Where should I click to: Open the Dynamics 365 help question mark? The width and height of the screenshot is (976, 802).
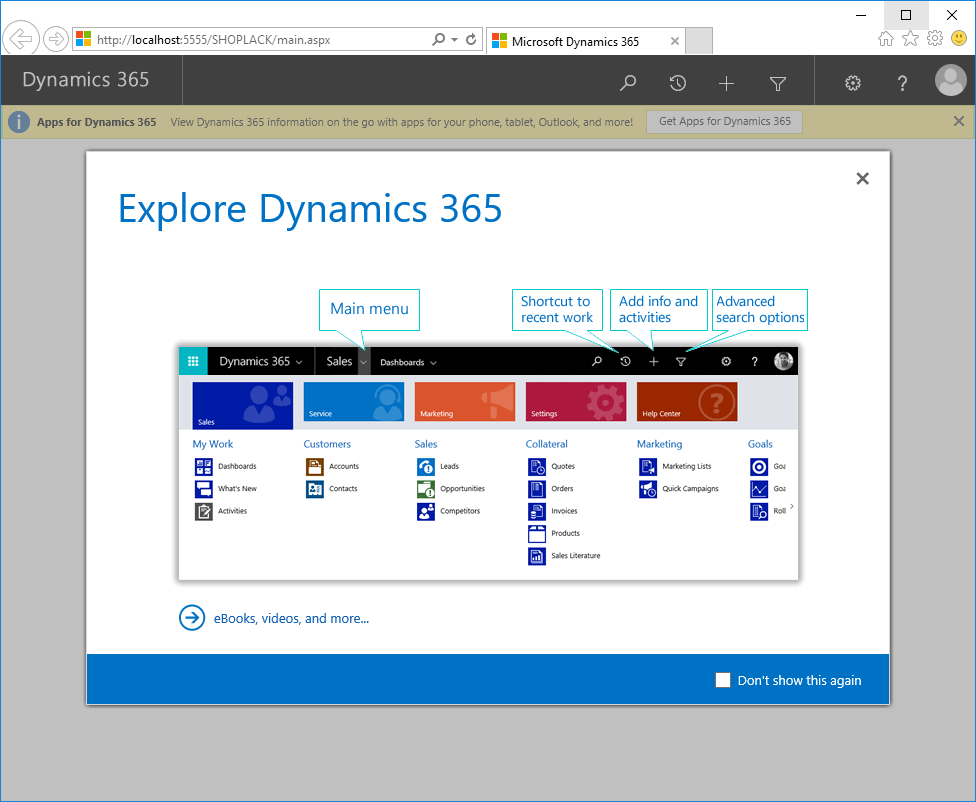(x=902, y=83)
